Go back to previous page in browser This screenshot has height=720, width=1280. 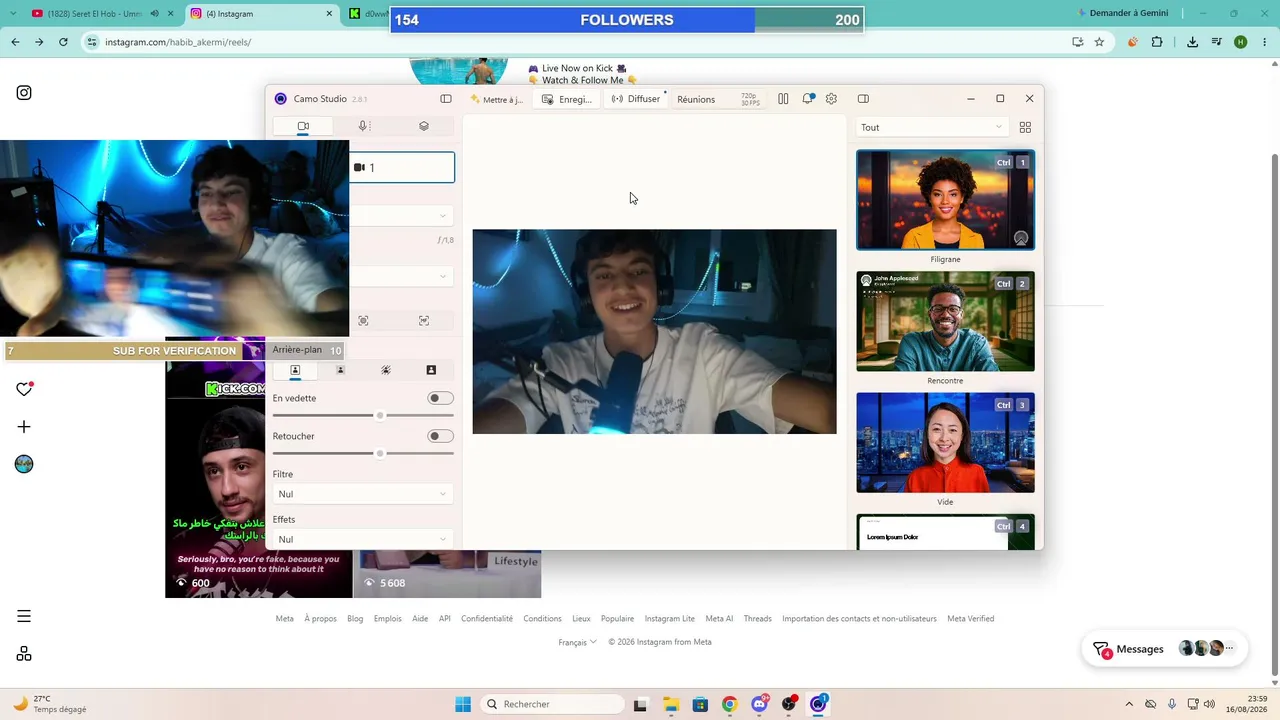tap(15, 42)
